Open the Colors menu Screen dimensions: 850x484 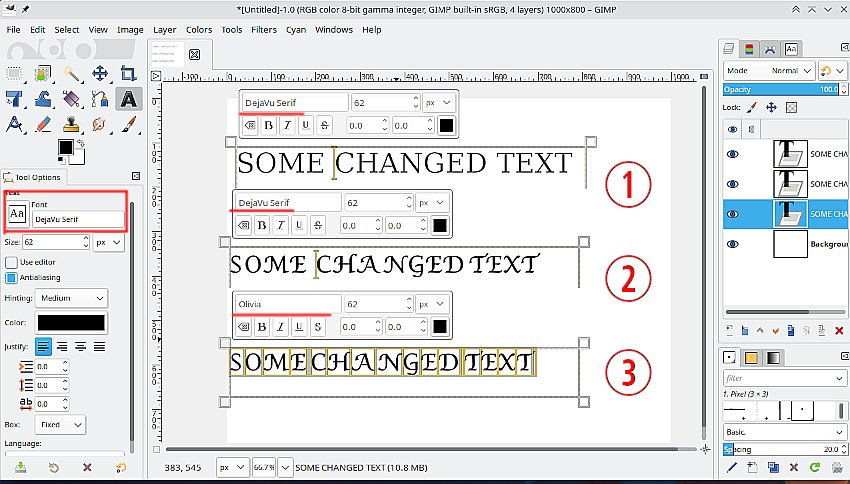click(199, 30)
